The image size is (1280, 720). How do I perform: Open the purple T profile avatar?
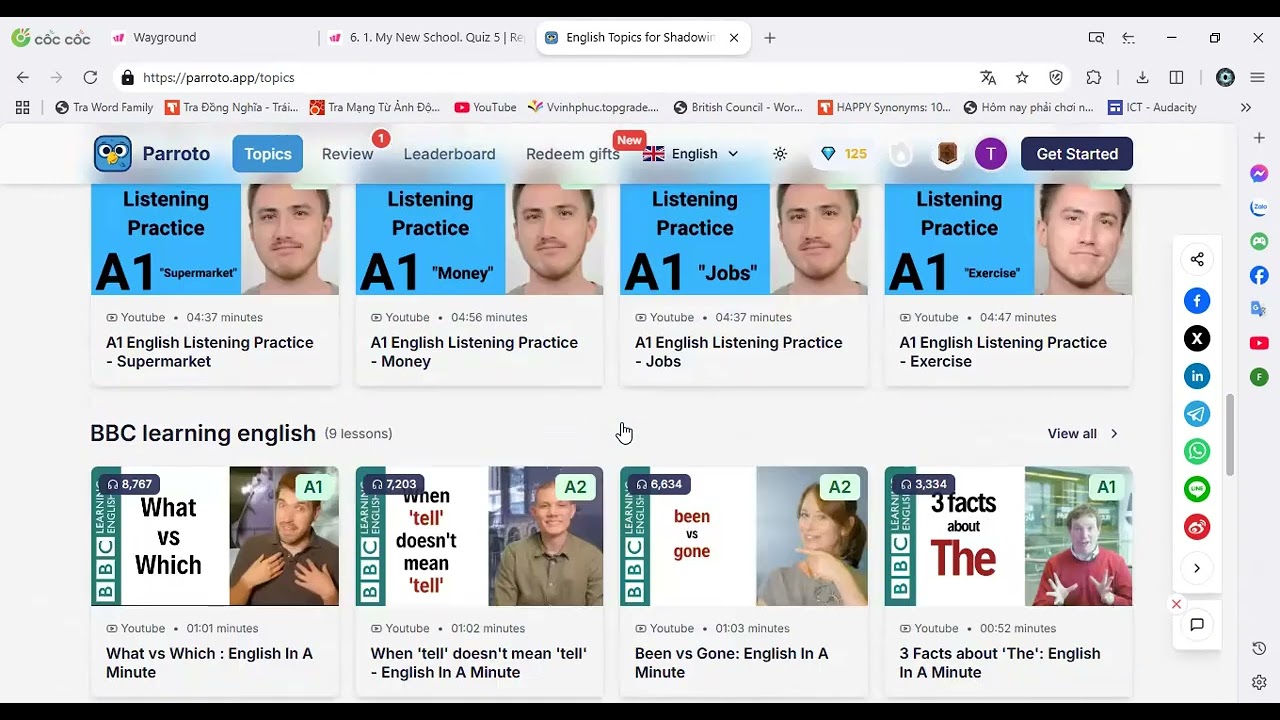click(x=990, y=154)
